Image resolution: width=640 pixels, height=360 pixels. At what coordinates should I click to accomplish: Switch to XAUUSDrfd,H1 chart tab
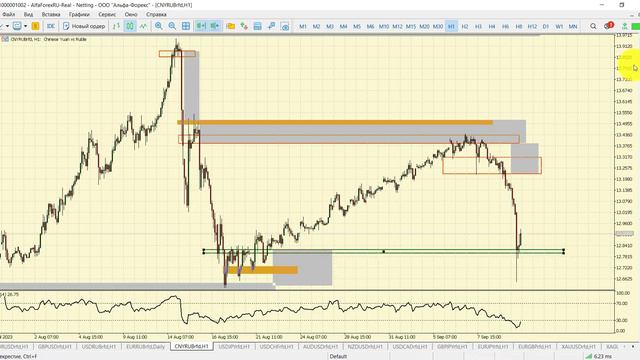click(578, 347)
